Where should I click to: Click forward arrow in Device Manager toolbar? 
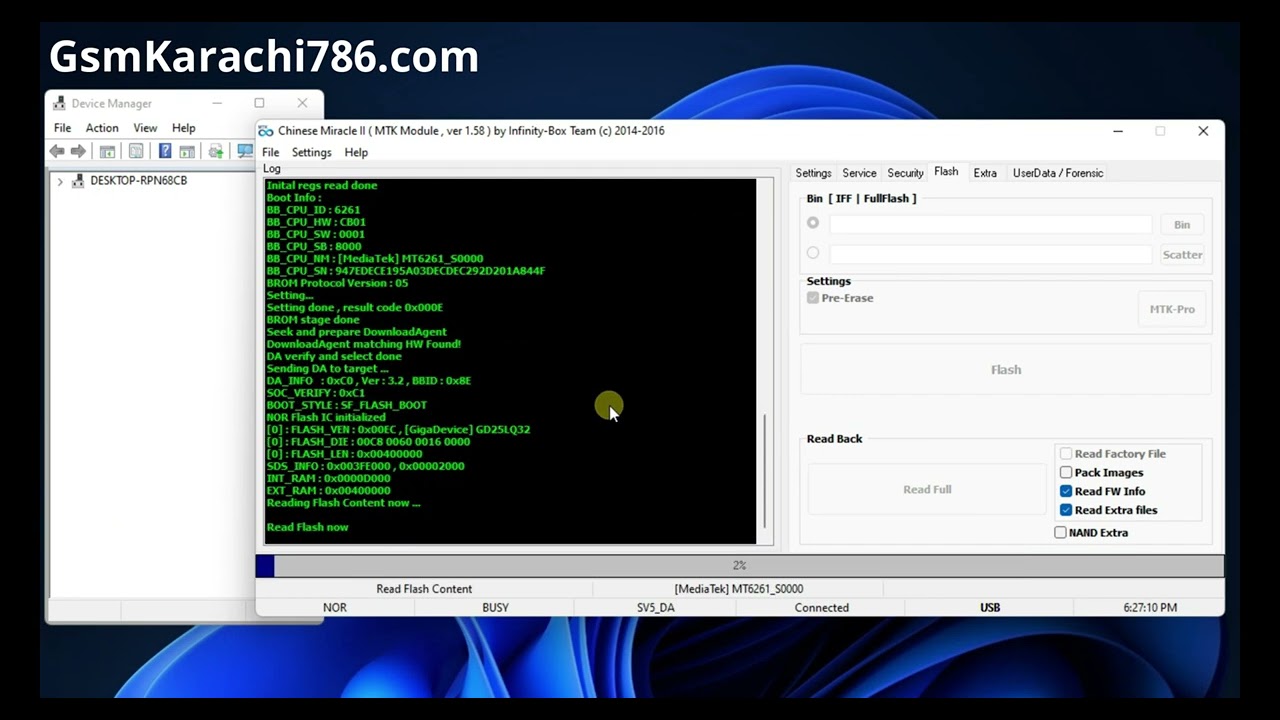[x=78, y=151]
